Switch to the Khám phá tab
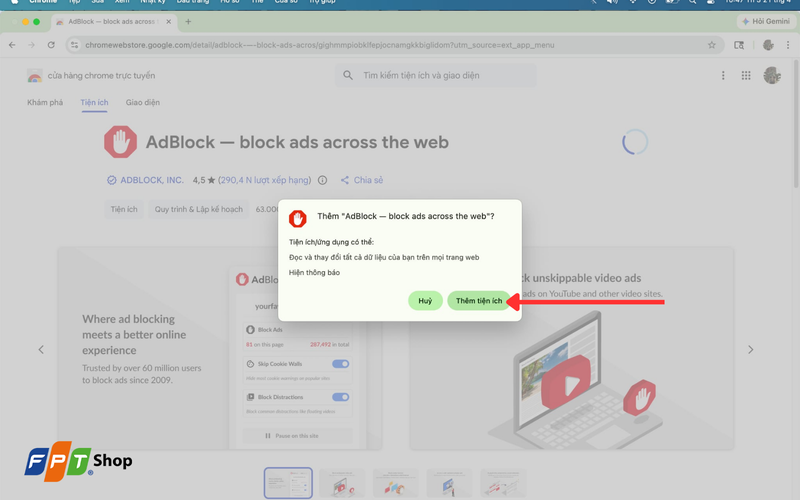The image size is (800, 500). click(x=45, y=102)
